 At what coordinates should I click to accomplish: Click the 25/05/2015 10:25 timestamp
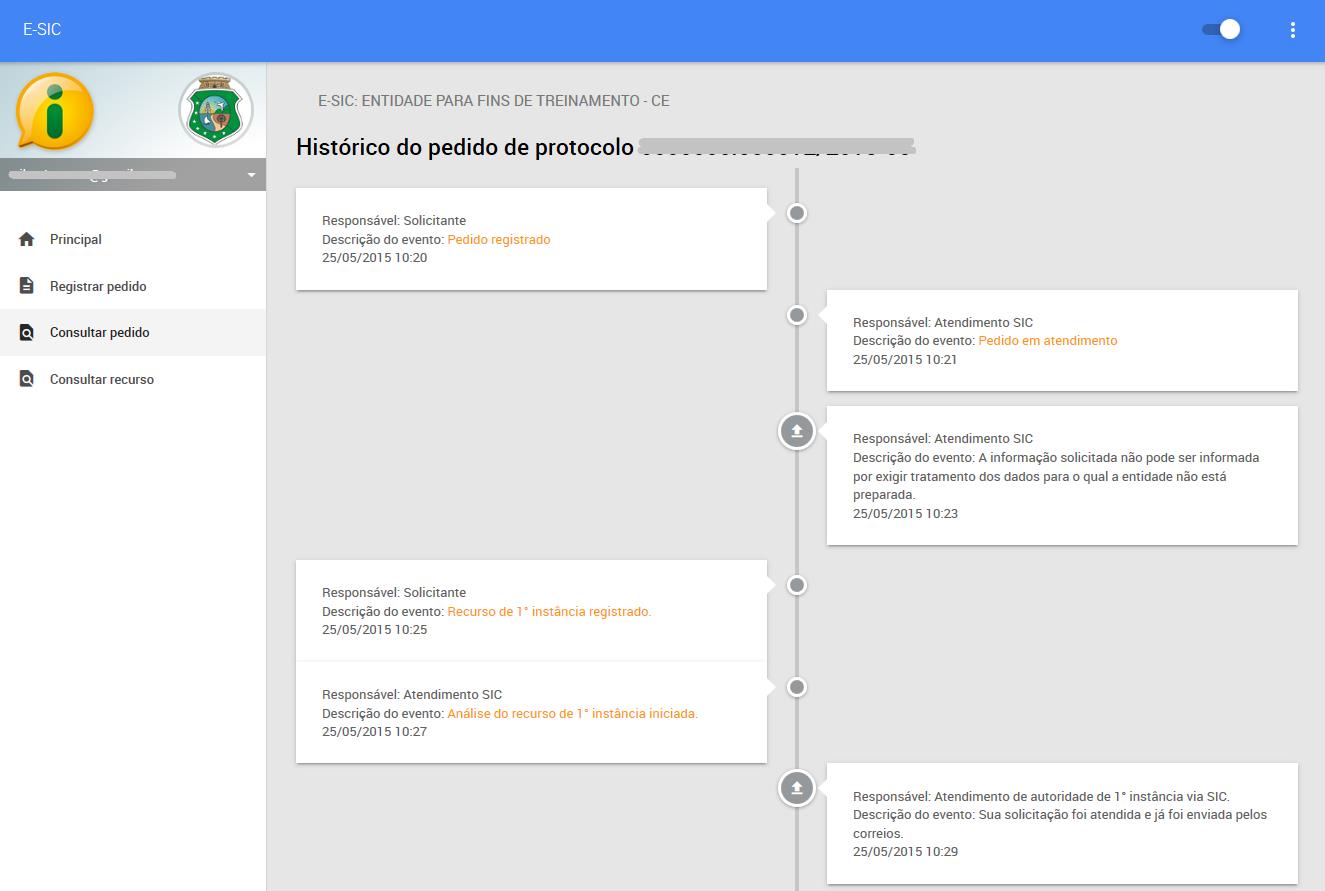click(374, 630)
